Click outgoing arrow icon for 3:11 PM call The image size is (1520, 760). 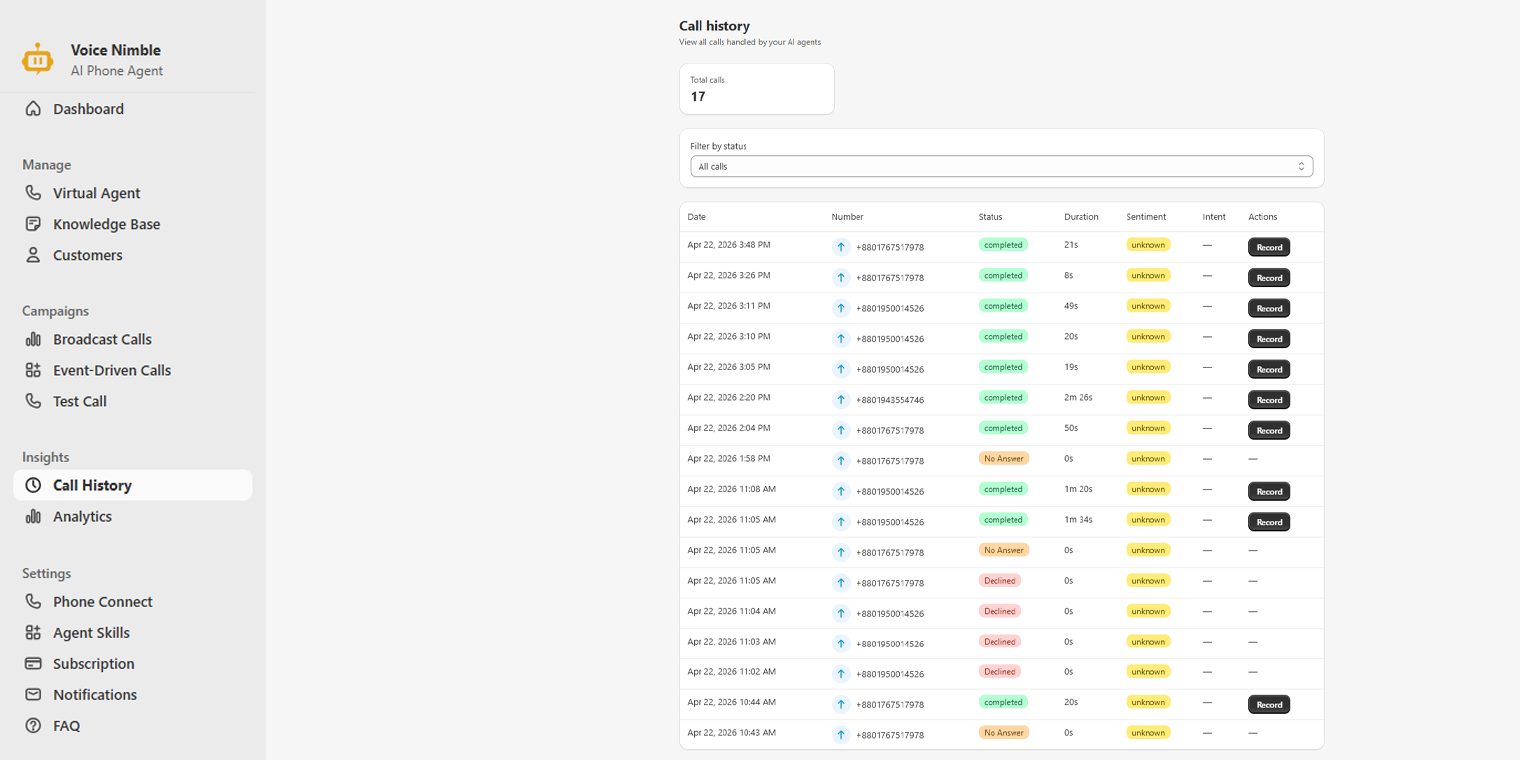point(841,308)
